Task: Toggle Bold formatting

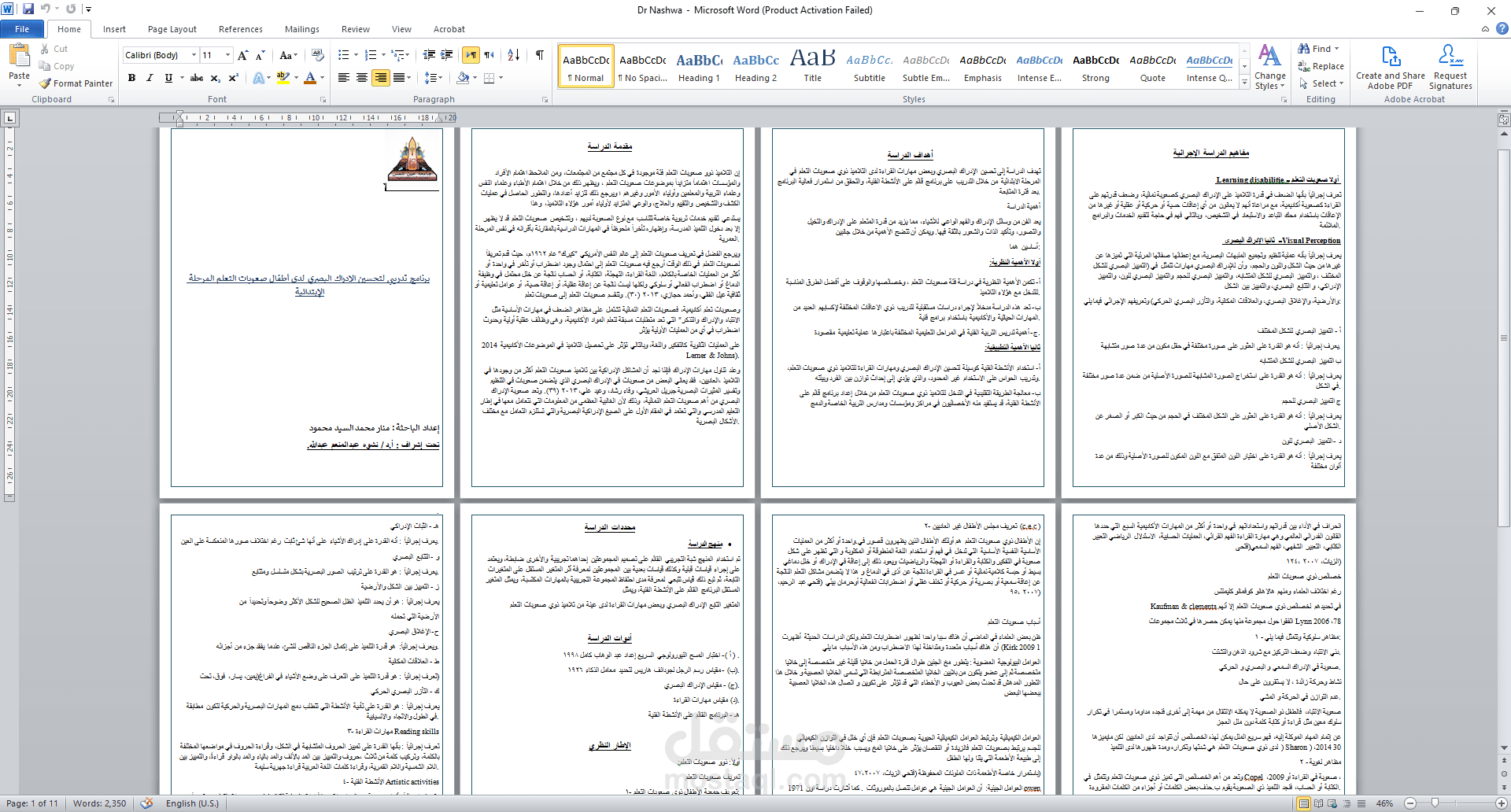Action: 131,78
